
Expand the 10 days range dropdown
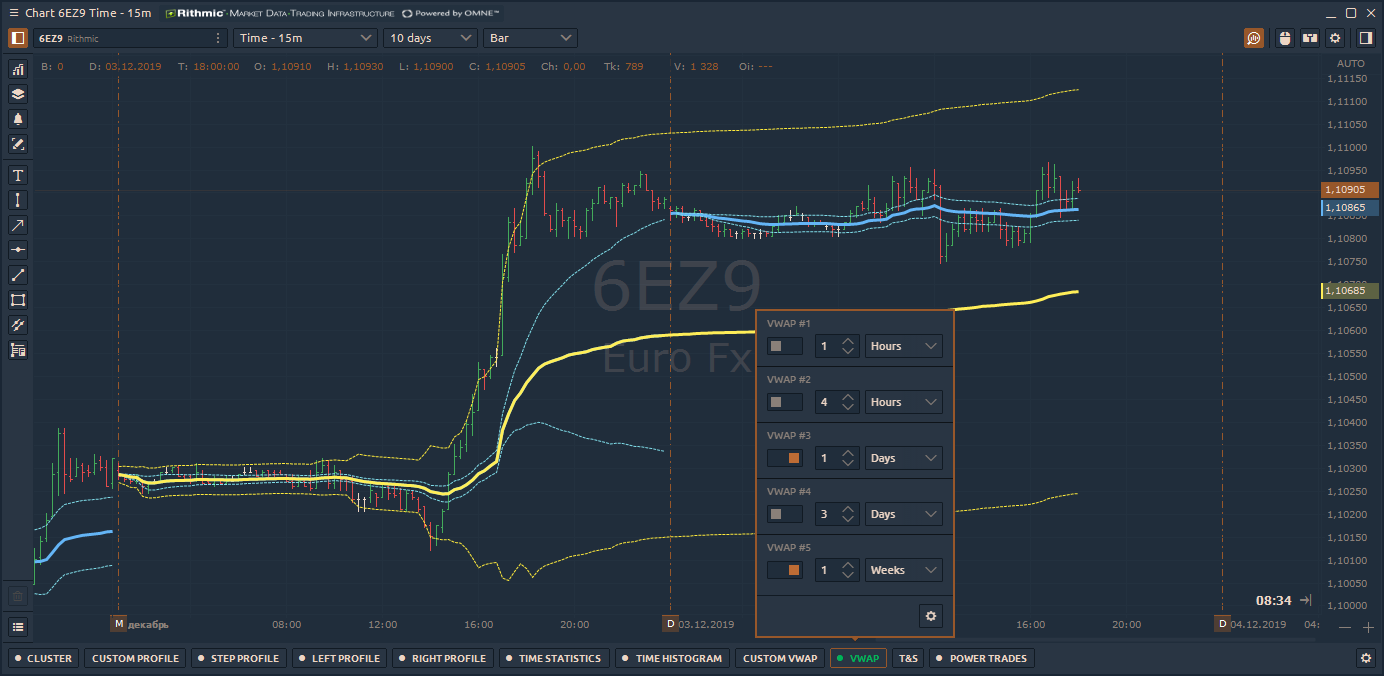point(430,38)
